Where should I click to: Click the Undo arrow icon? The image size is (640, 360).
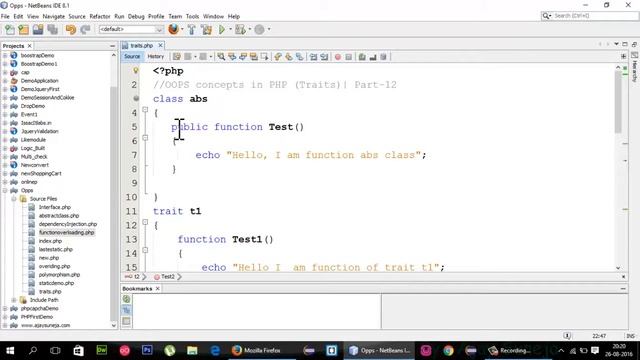point(71,29)
